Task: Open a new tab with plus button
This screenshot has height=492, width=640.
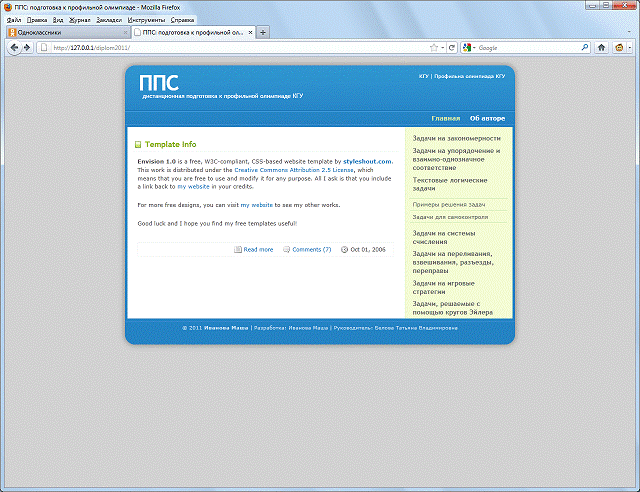Action: point(263,32)
